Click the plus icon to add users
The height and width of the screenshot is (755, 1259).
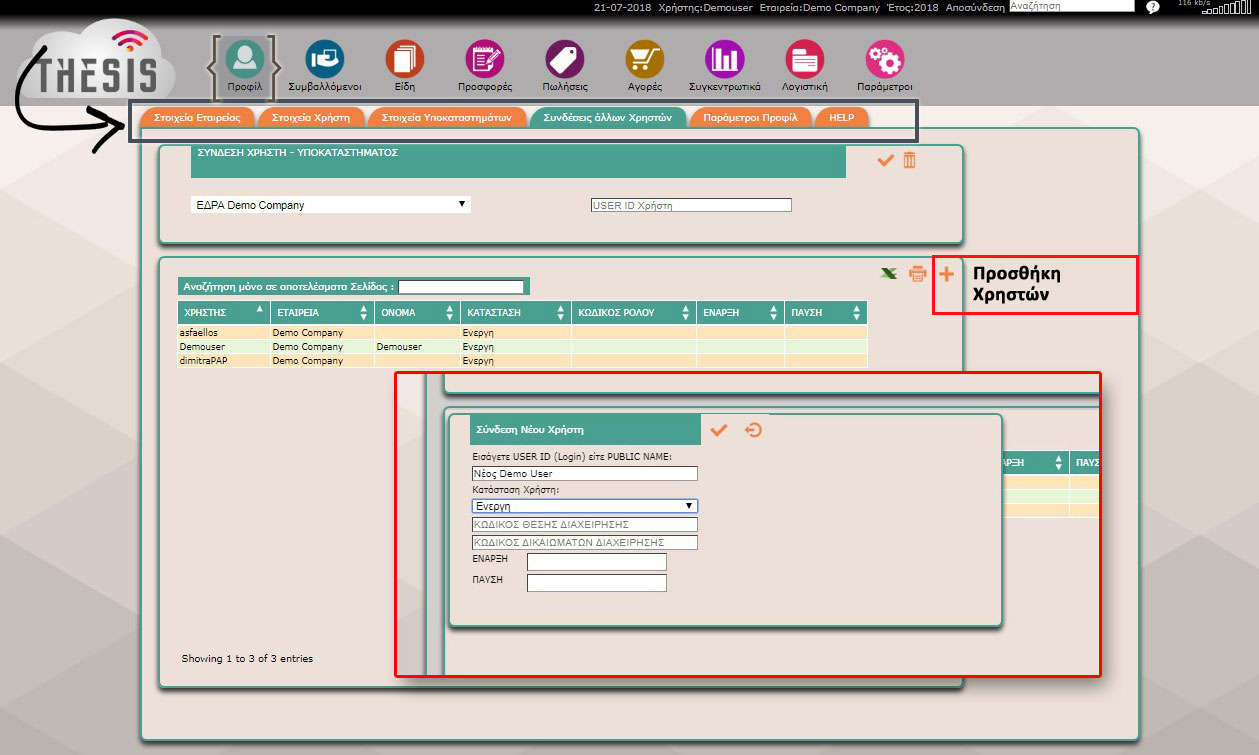point(946,274)
